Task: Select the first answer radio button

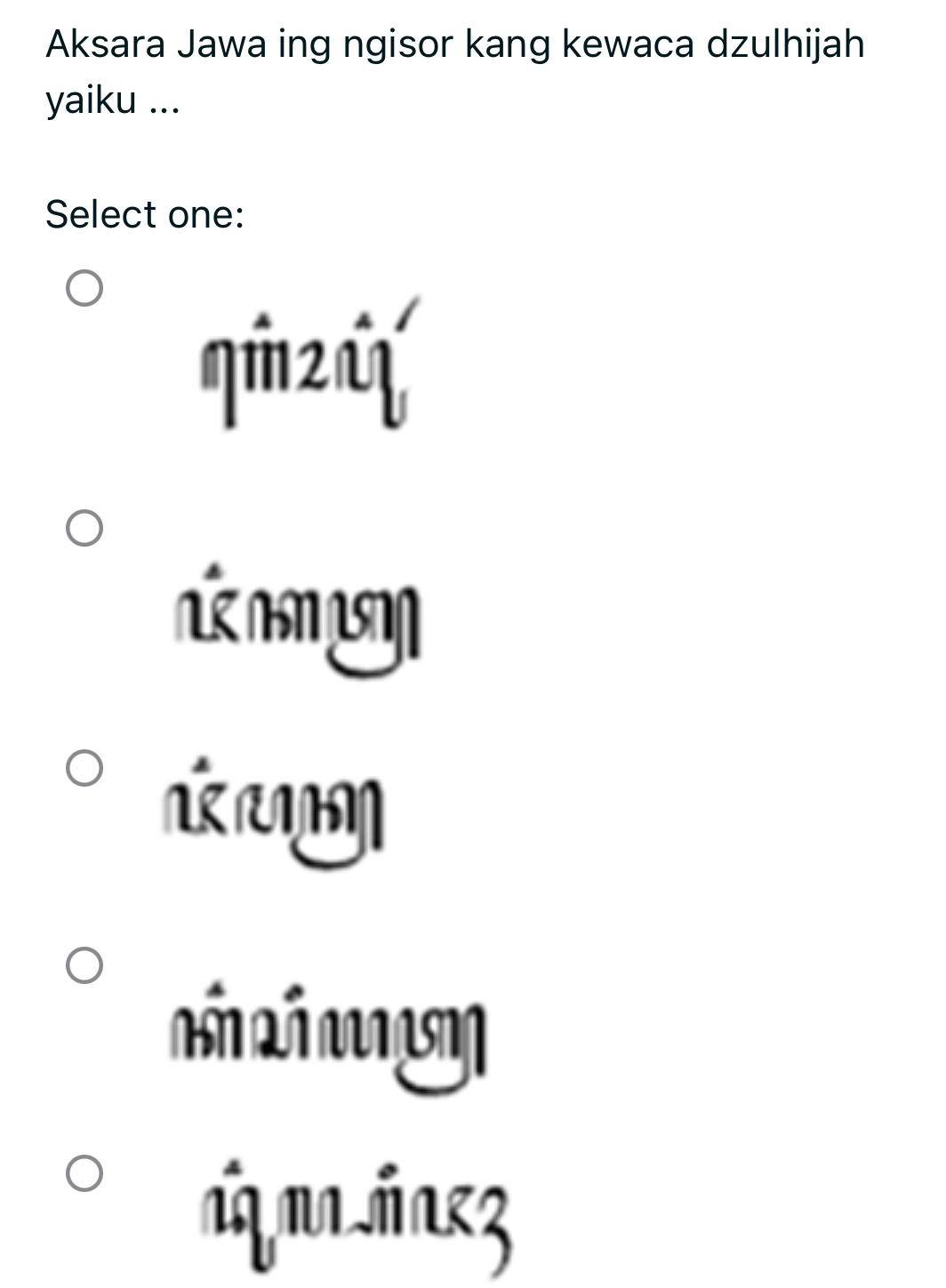Action: coord(84,289)
